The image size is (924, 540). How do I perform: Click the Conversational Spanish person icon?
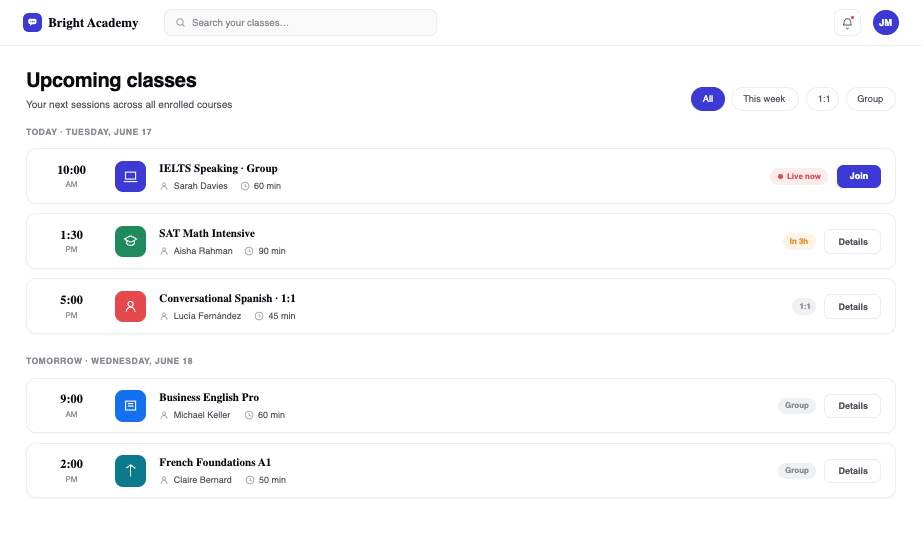(130, 307)
